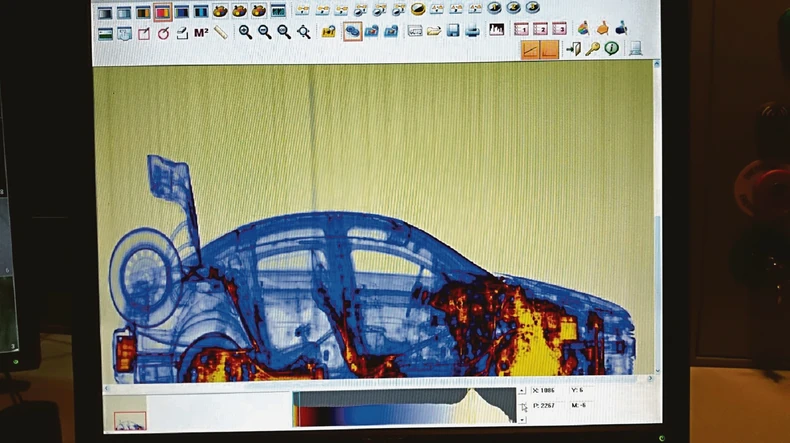Open the histogram display icon
Image resolution: width=790 pixels, height=443 pixels.
pyautogui.click(x=496, y=30)
